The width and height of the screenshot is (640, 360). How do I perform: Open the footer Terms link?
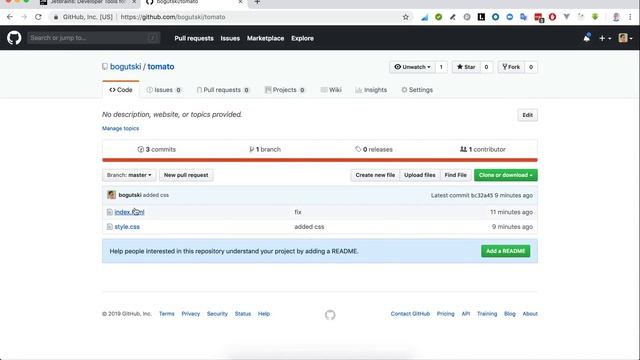(x=167, y=314)
